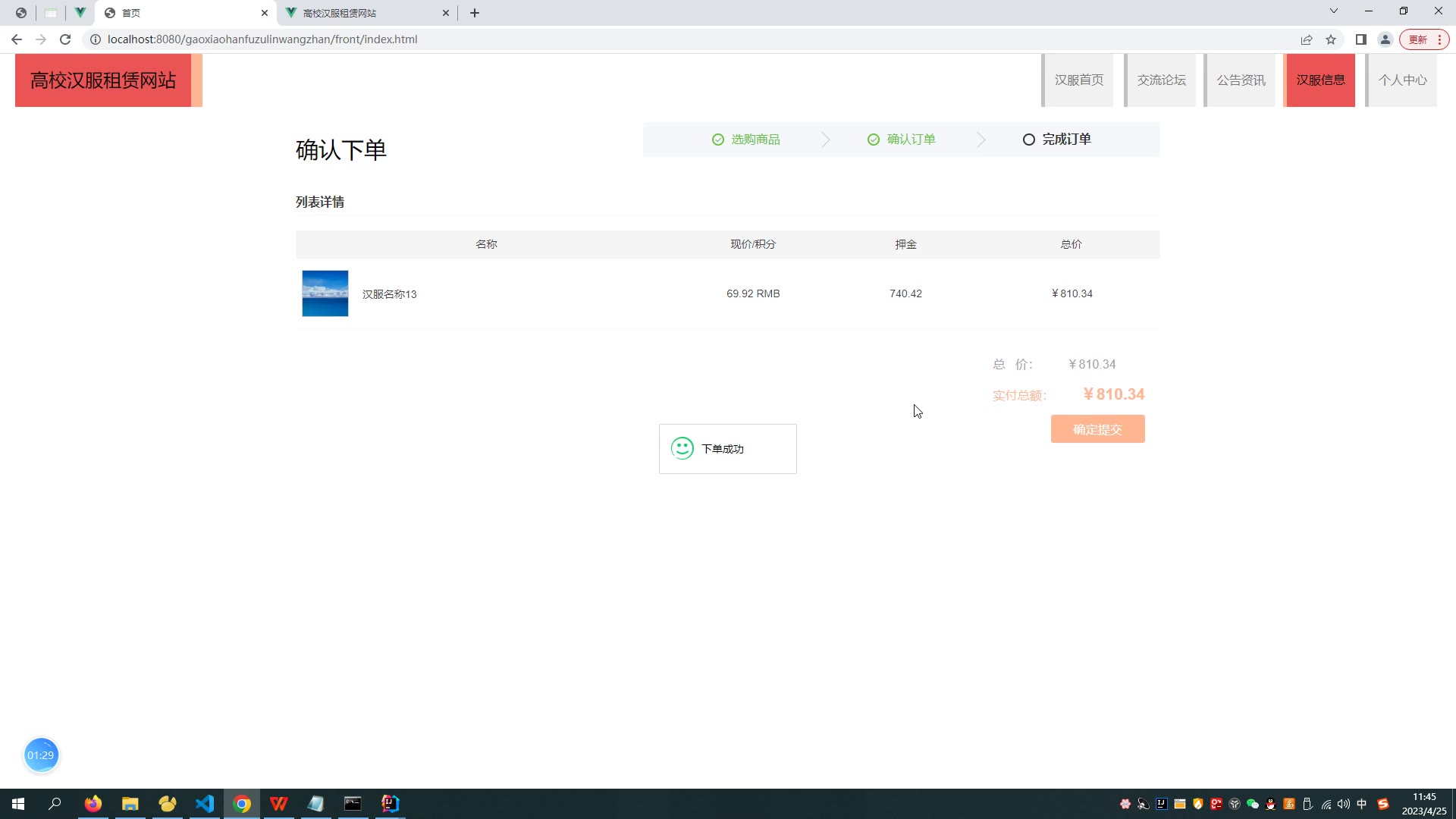Go to 个人中心 in navigation
This screenshot has width=1456, height=819.
(1402, 80)
